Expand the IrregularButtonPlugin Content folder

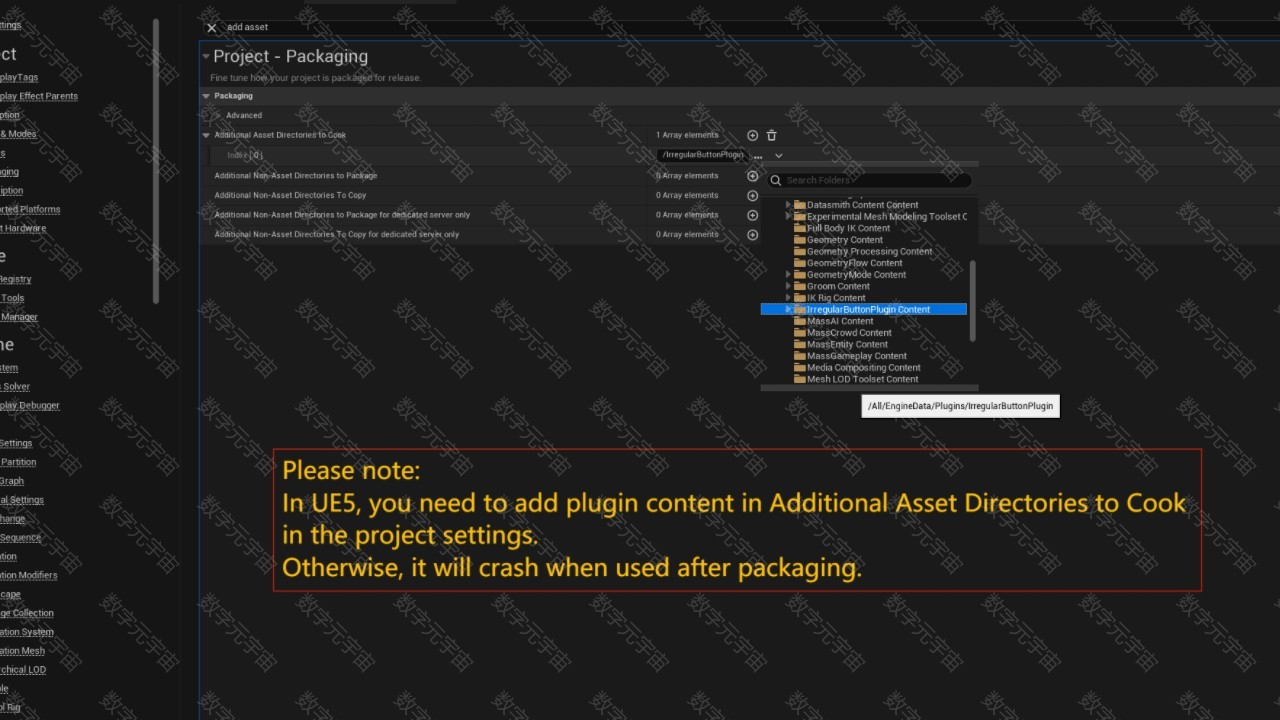tap(788, 310)
